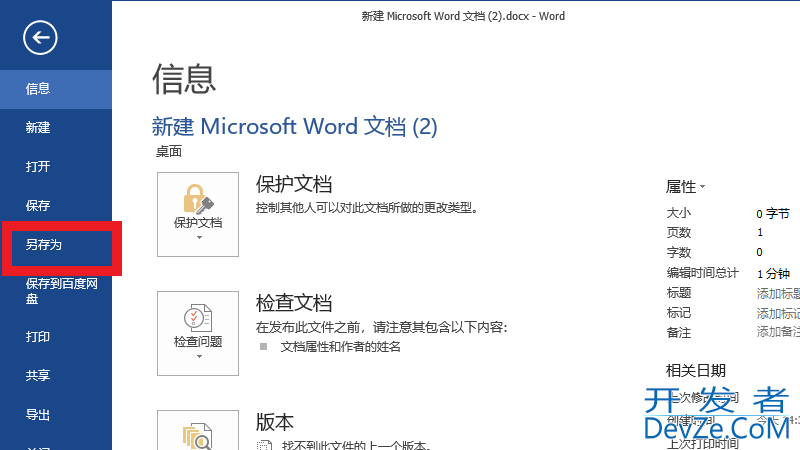The height and width of the screenshot is (450, 800).
Task: Click the 保护文档 lock and key button
Action: 198,214
